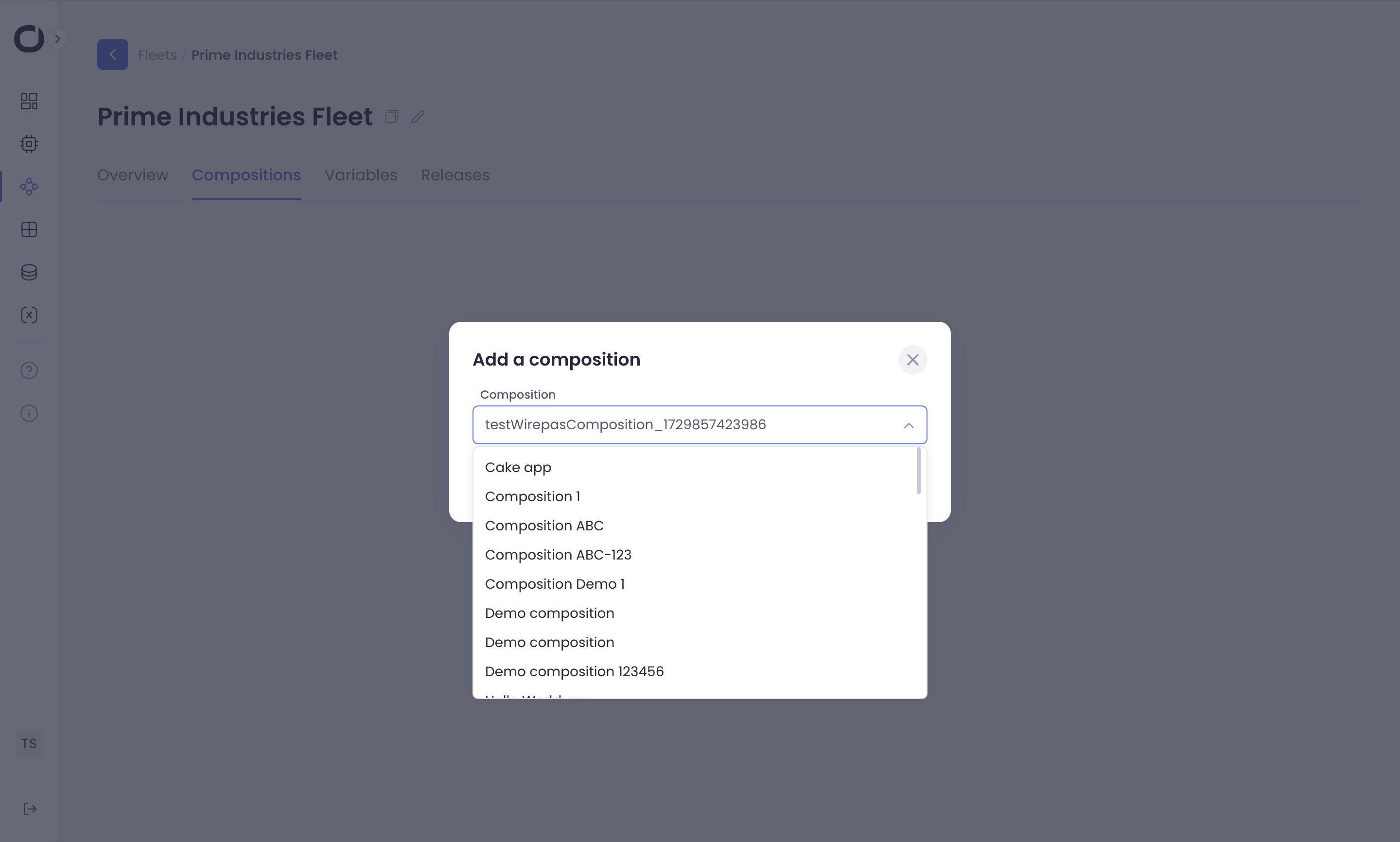The width and height of the screenshot is (1400, 842).
Task: Expand the sidebar with chevron arrow
Action: [57, 38]
